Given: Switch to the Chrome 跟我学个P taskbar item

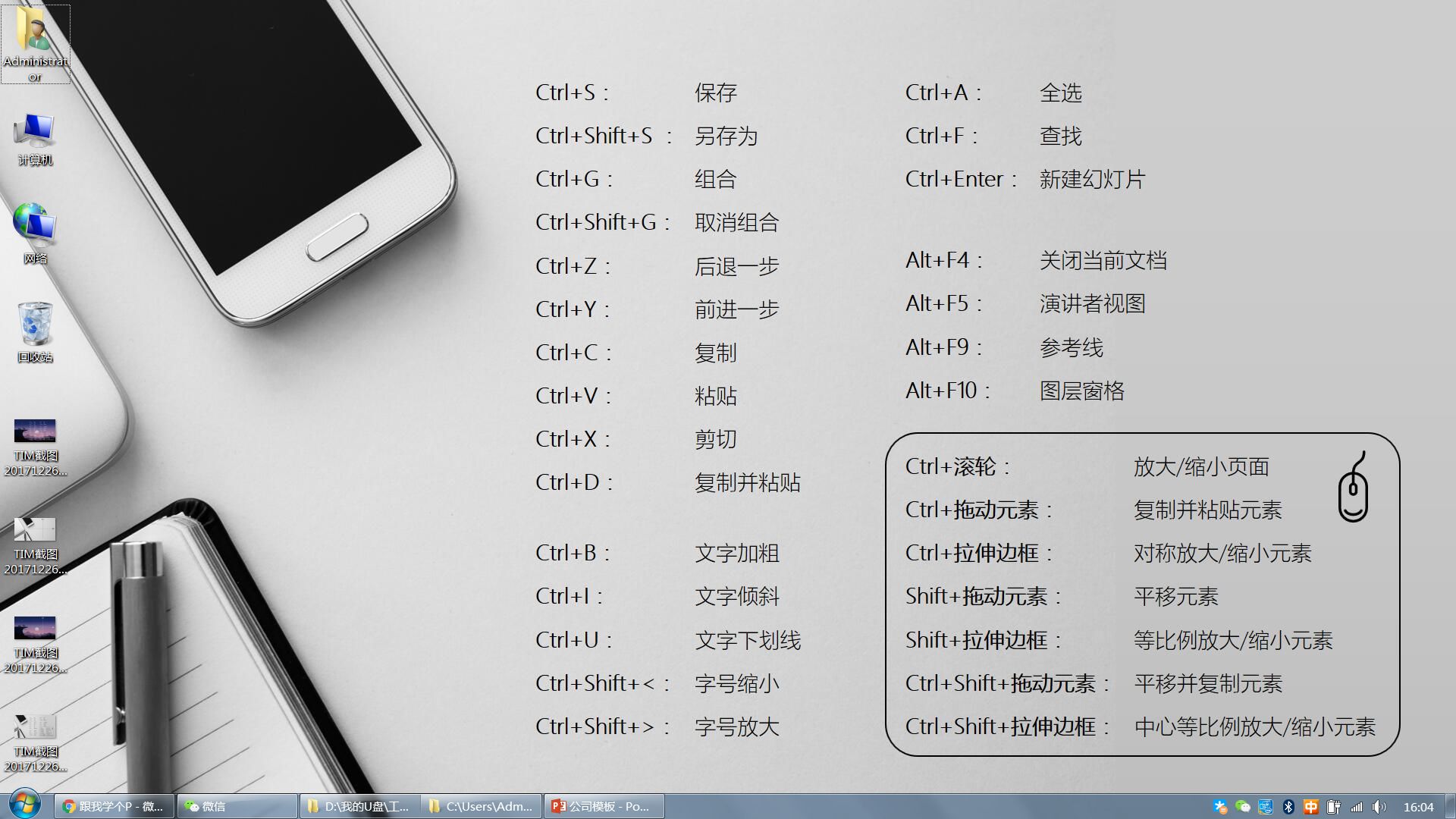Looking at the screenshot, I should coord(114,806).
